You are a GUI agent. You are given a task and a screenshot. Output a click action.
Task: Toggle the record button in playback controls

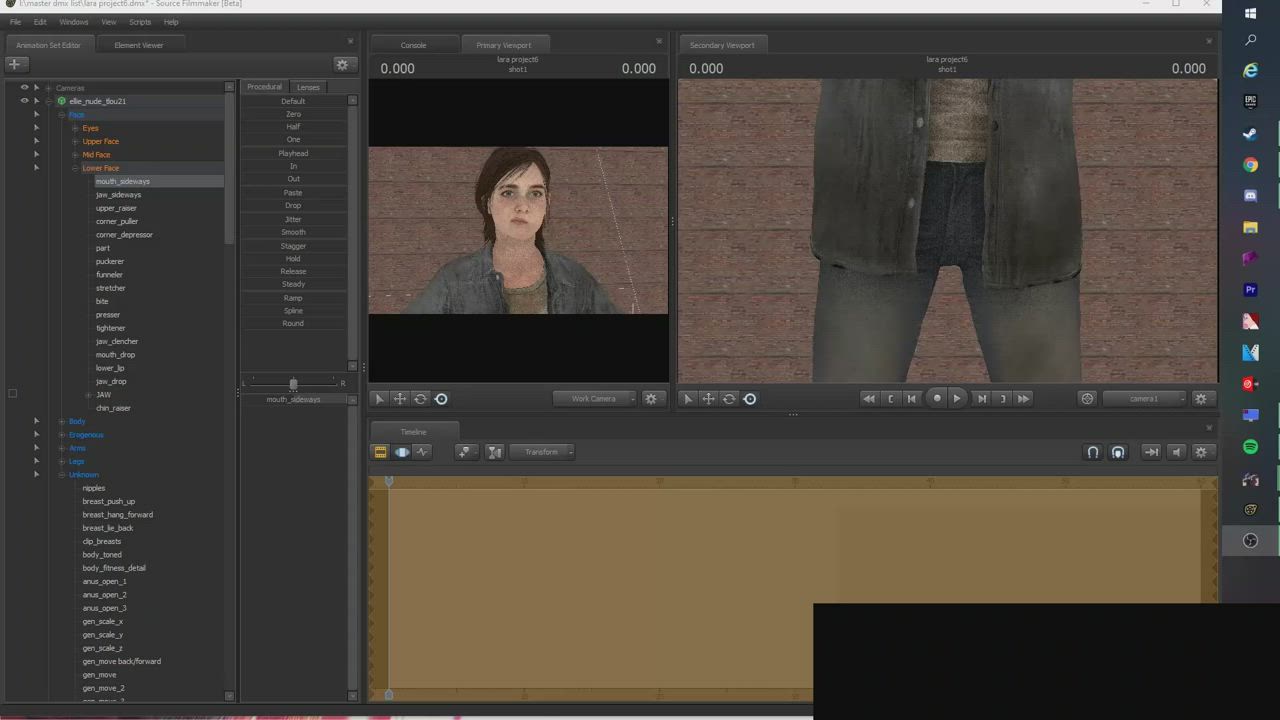click(937, 399)
